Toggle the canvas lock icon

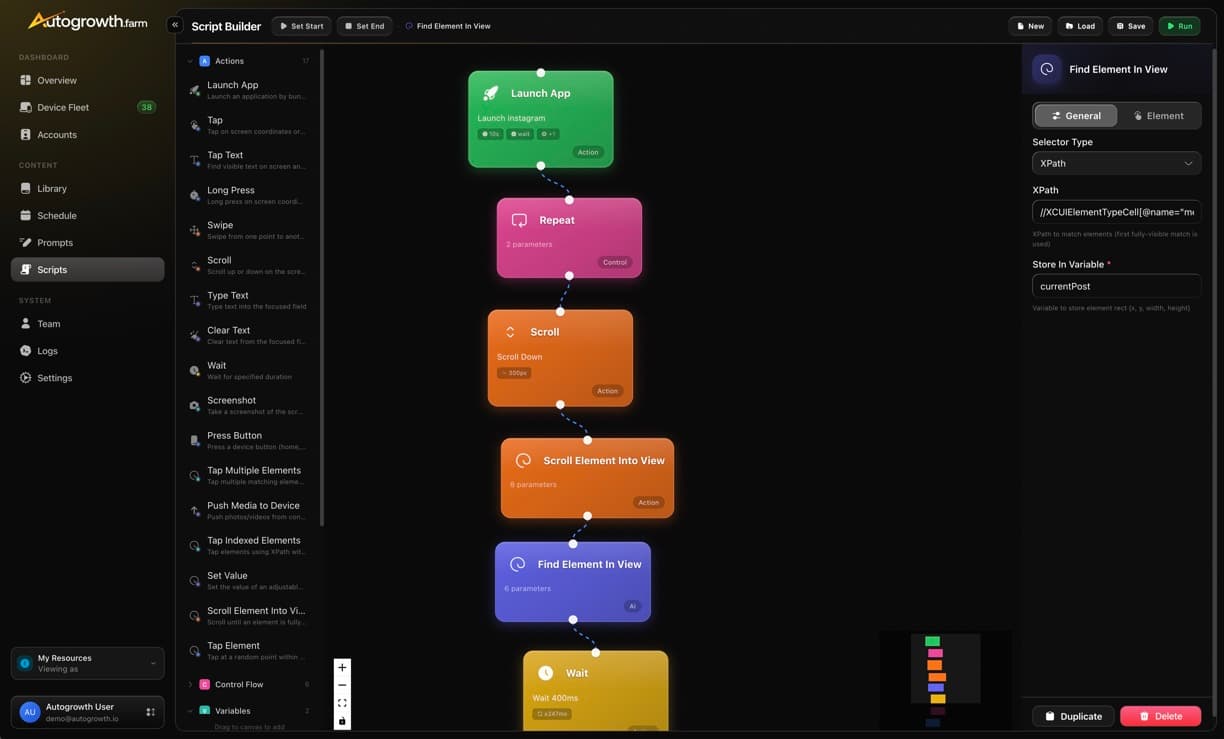[339, 718]
